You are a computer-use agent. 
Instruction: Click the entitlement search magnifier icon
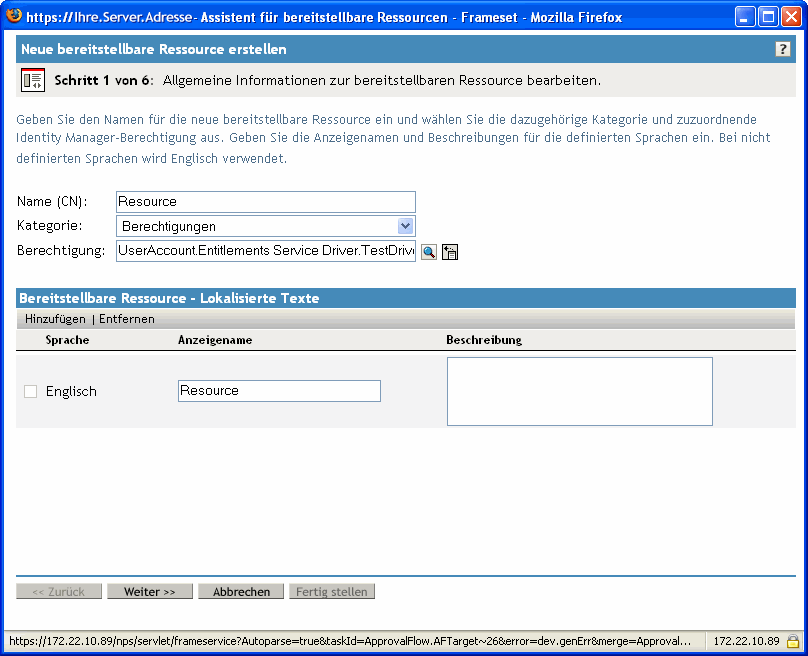tap(429, 252)
